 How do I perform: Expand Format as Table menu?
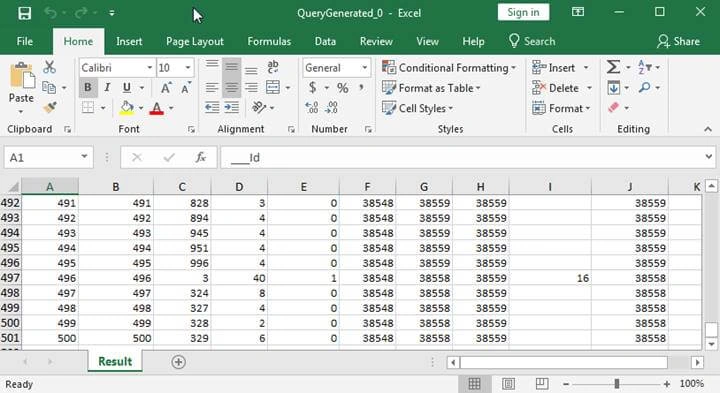[x=431, y=88]
